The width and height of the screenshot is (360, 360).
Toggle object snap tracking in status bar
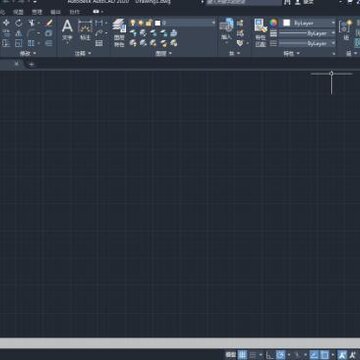pos(314,355)
